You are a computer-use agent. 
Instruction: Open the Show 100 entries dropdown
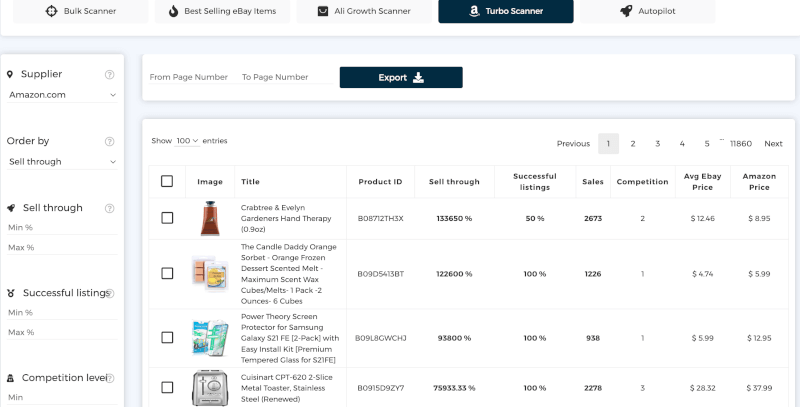tap(187, 141)
